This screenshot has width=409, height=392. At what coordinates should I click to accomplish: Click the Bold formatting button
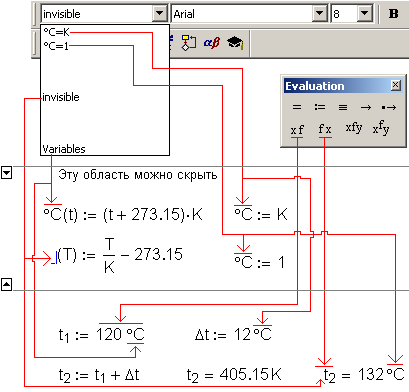tap(394, 14)
